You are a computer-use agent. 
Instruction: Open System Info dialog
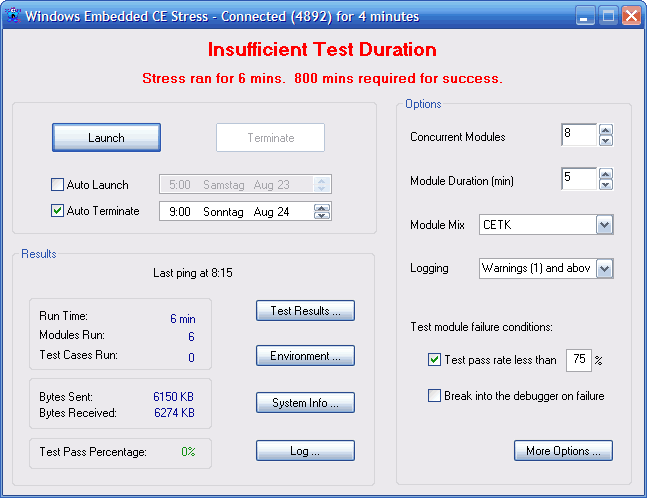[305, 402]
